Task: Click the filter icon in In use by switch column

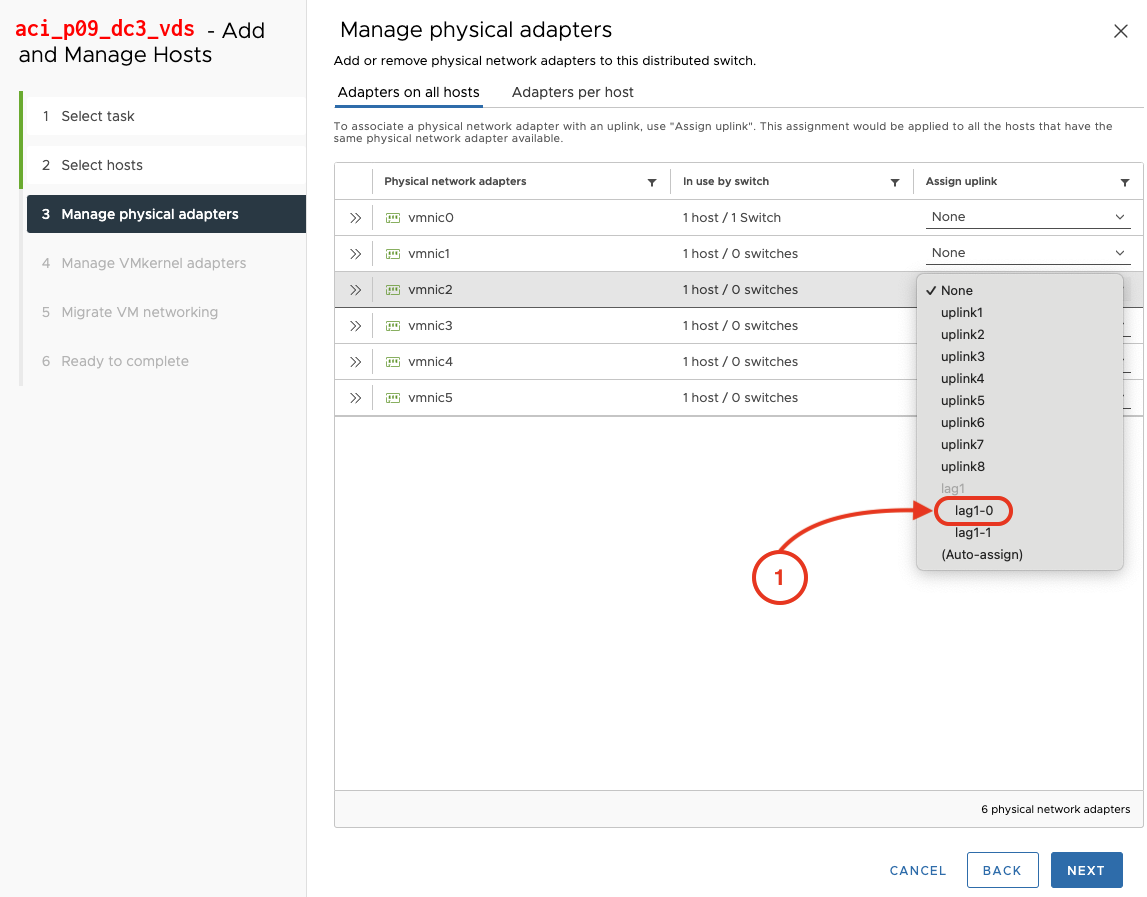Action: tap(895, 182)
